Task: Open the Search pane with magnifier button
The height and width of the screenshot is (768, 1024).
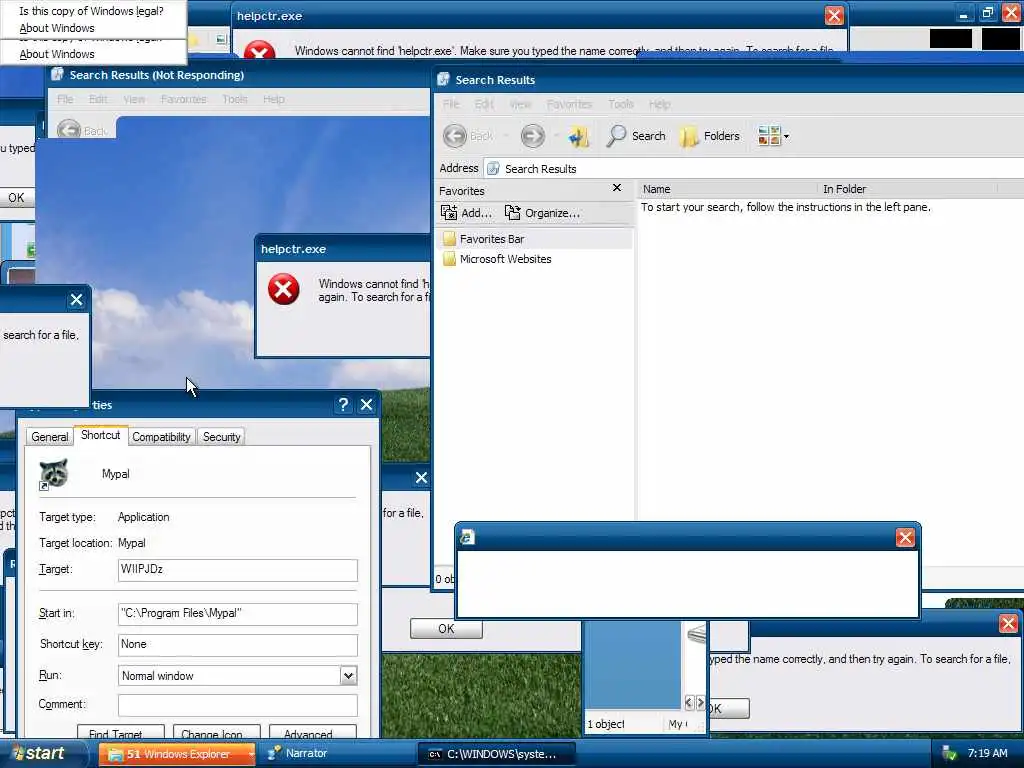Action: pos(636,136)
